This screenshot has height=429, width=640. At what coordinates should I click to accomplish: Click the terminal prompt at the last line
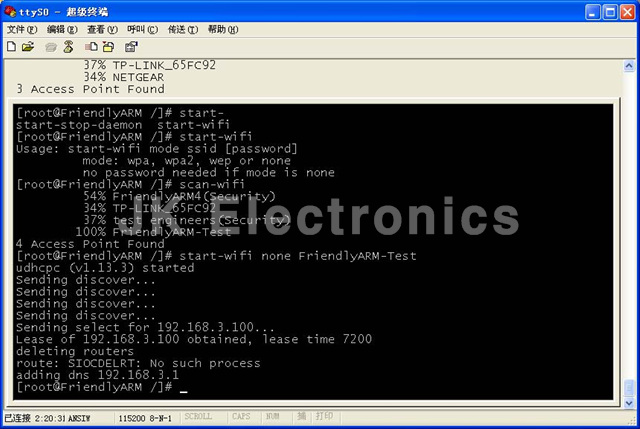point(183,387)
